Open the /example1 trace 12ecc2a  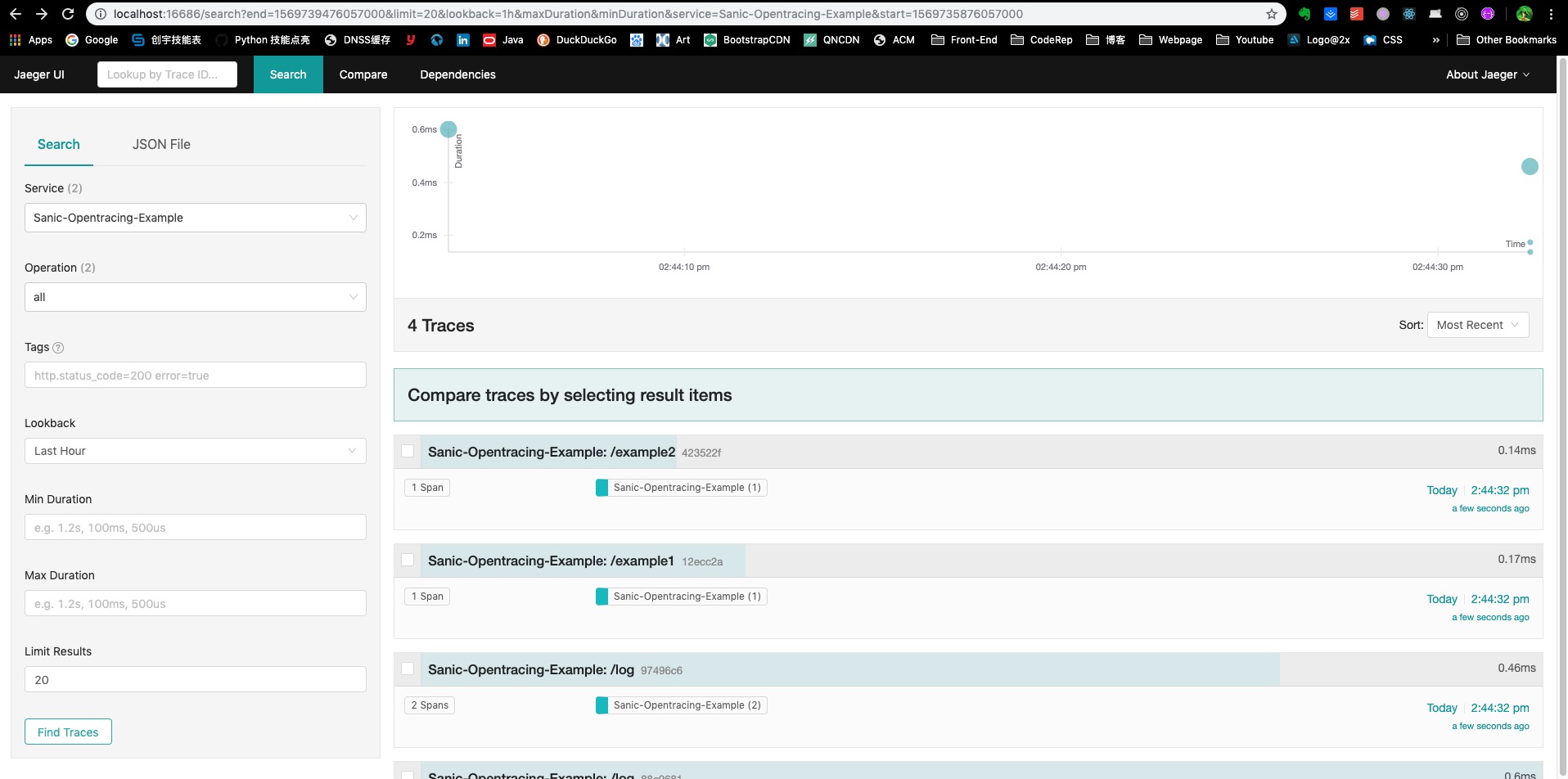click(x=982, y=561)
